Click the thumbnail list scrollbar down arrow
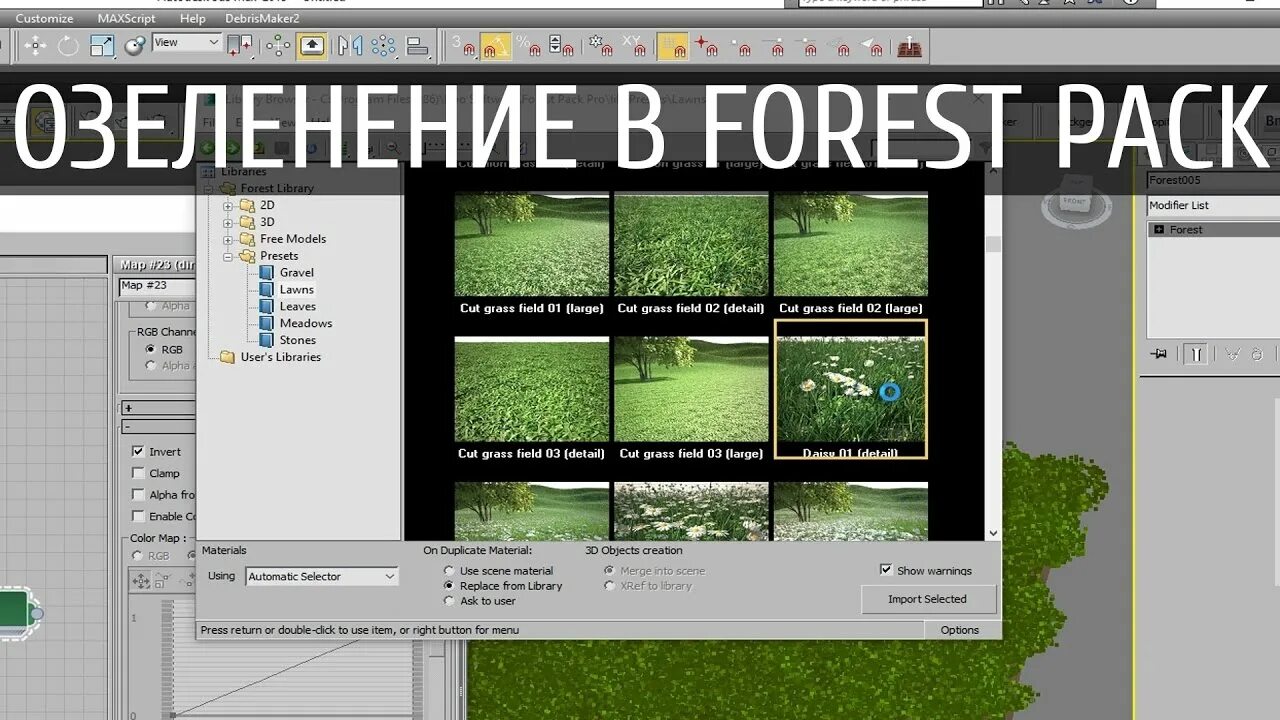This screenshot has height=720, width=1280. [993, 534]
